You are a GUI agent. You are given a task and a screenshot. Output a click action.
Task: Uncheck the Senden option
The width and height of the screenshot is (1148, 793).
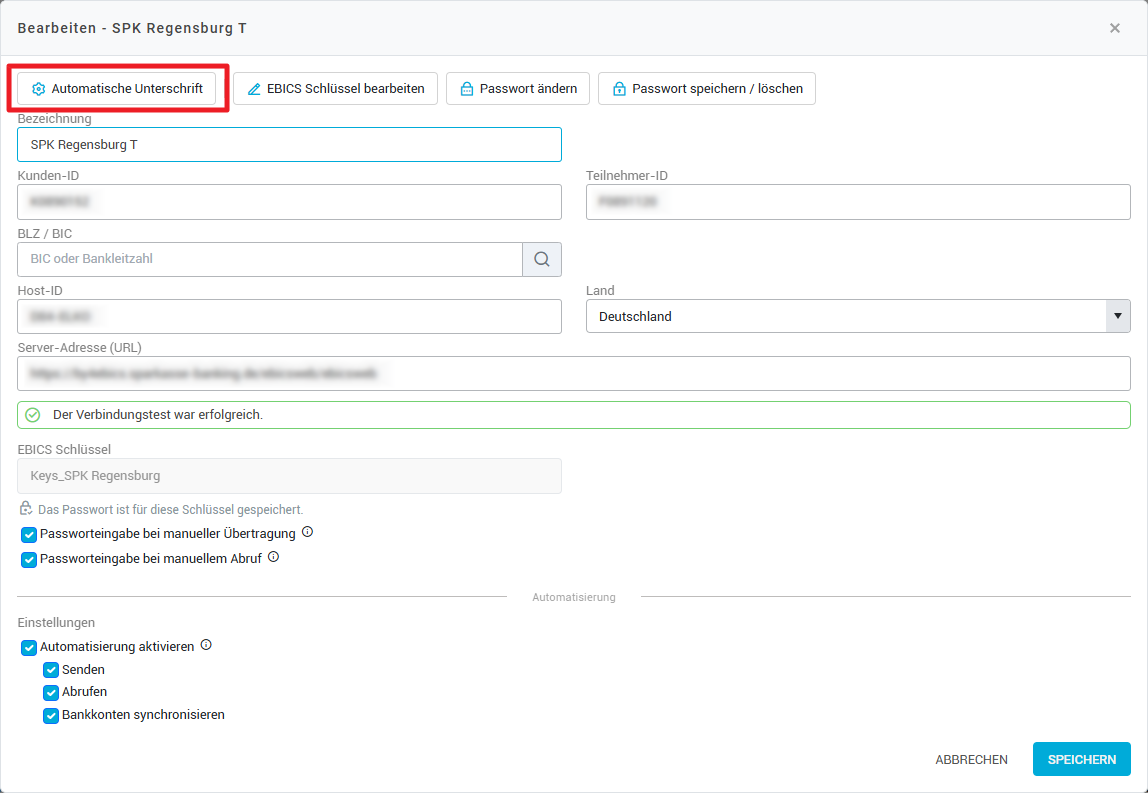(51, 670)
